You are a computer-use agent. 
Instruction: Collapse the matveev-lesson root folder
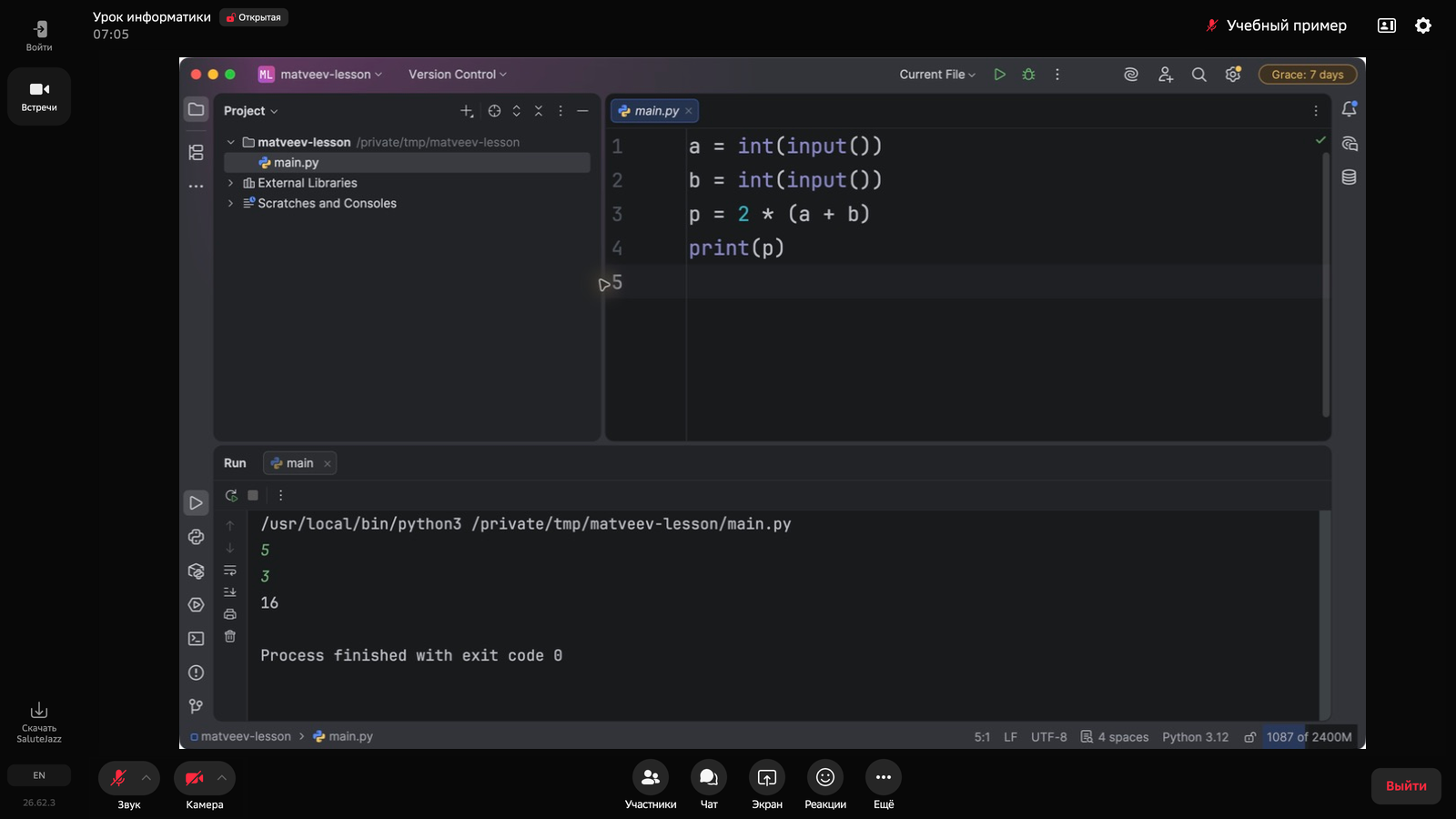click(231, 142)
